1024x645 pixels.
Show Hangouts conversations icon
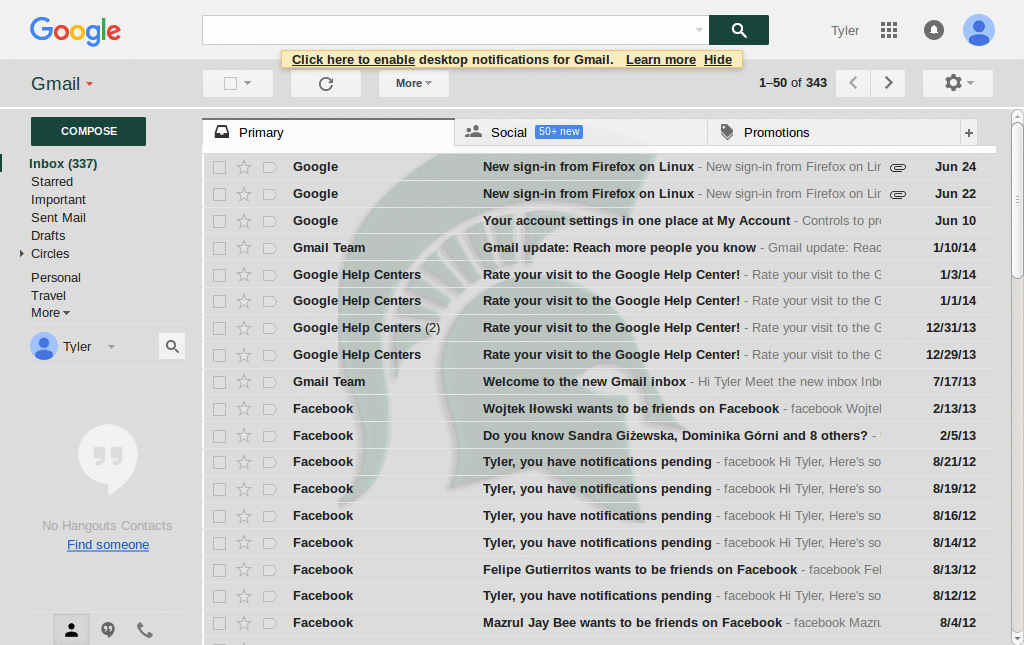click(x=108, y=630)
